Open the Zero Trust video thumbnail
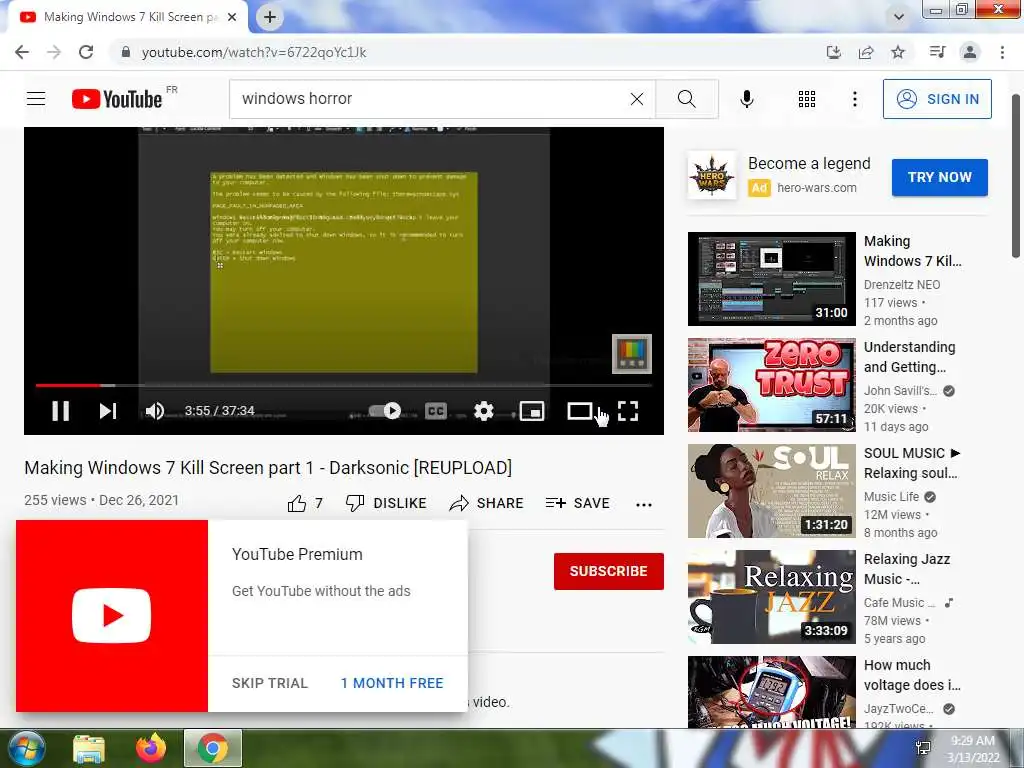Viewport: 1024px width, 768px height. 771,385
